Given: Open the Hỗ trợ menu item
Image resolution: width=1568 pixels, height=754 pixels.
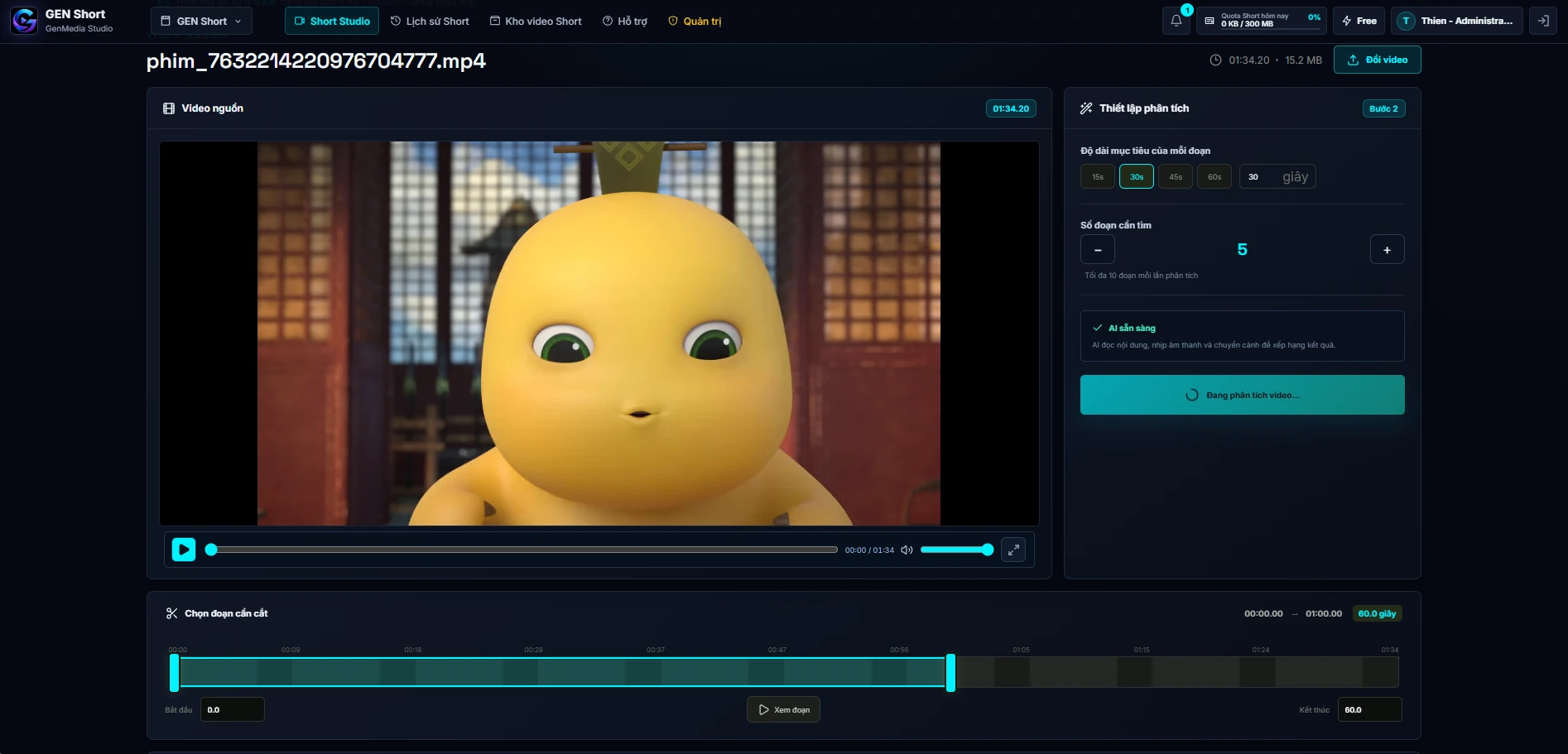Looking at the screenshot, I should [625, 21].
